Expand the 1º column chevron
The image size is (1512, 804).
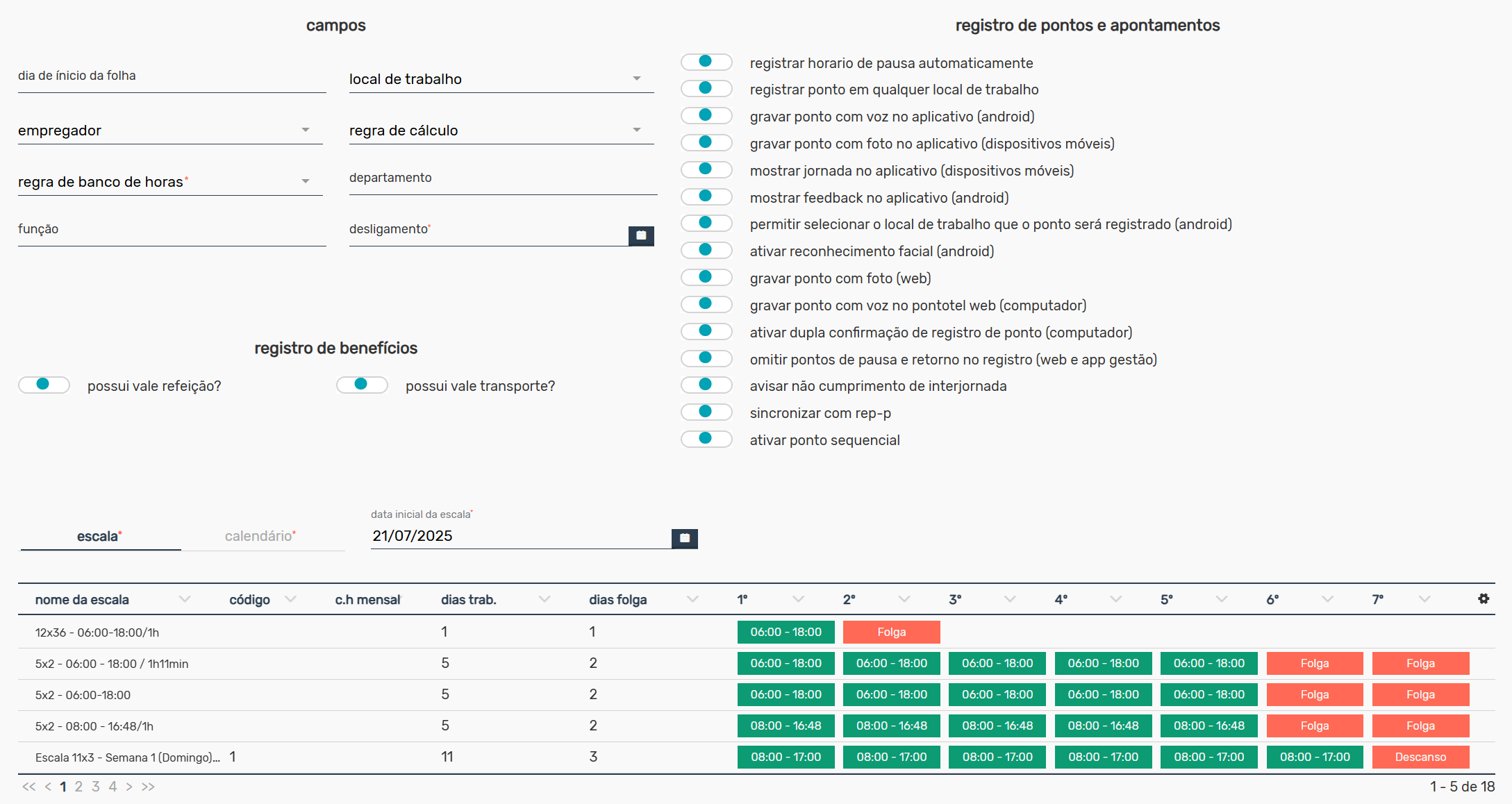799,599
